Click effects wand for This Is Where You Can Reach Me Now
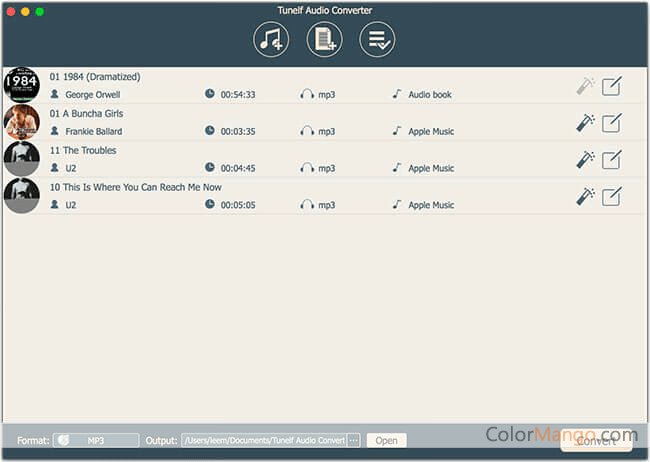650x462 pixels. coord(586,197)
